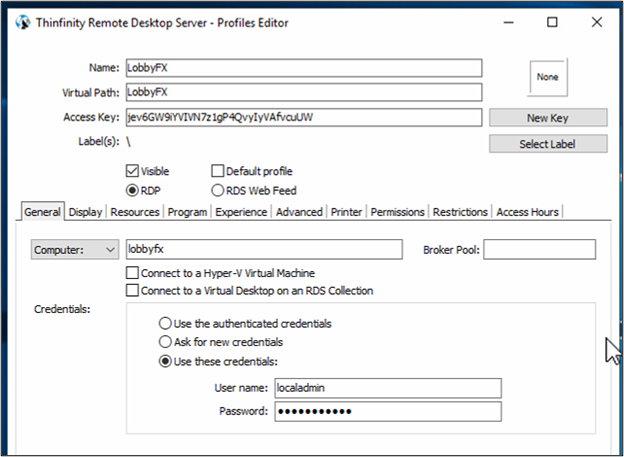
Task: Click the None label preview box
Action: [x=547, y=77]
